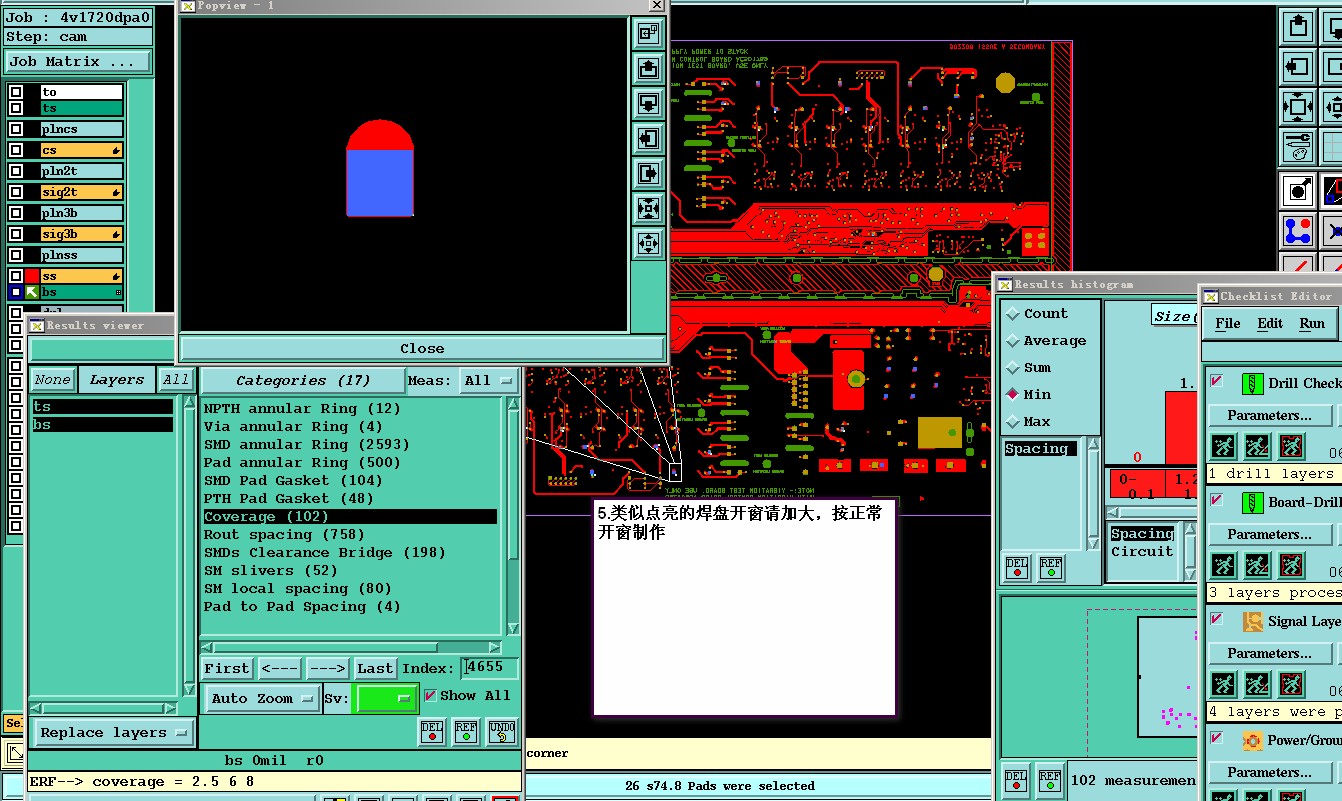Click DEL icon in Results viewer

(x=431, y=732)
